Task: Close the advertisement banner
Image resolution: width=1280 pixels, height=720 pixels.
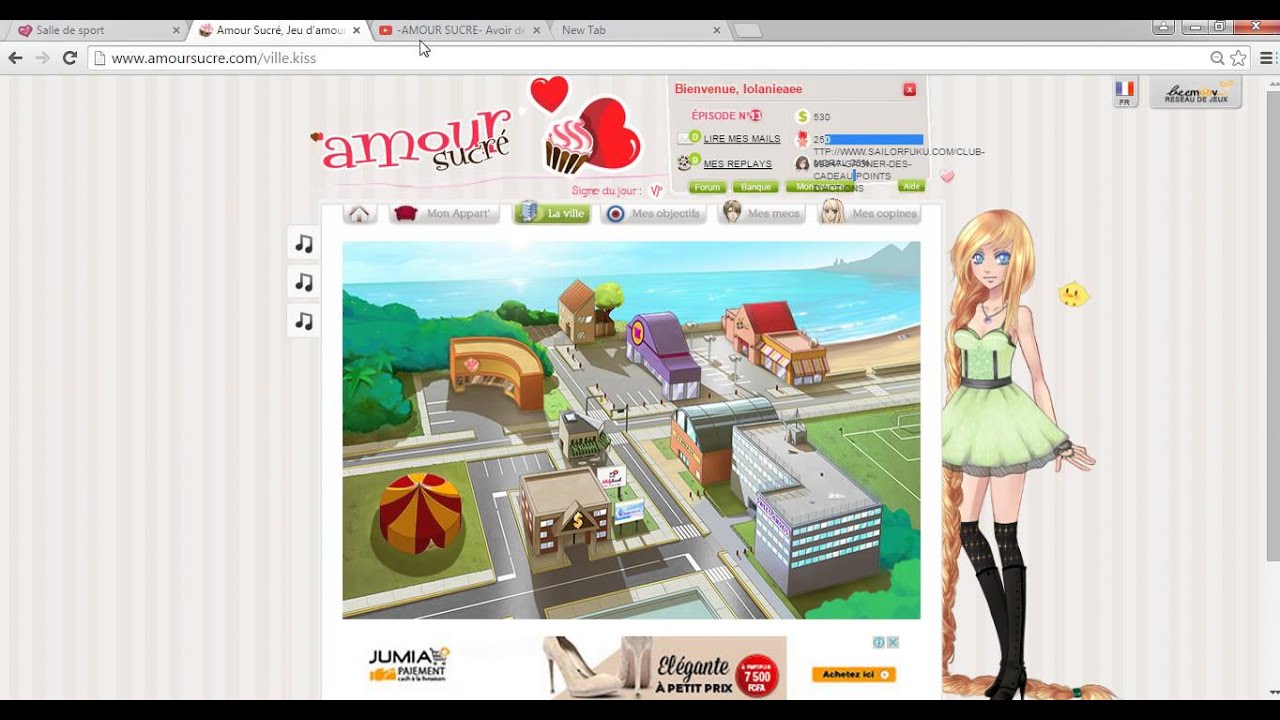Action: click(x=893, y=643)
